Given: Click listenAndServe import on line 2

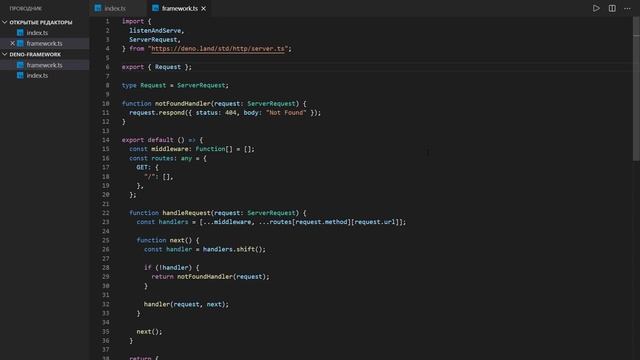Looking at the screenshot, I should point(155,31).
